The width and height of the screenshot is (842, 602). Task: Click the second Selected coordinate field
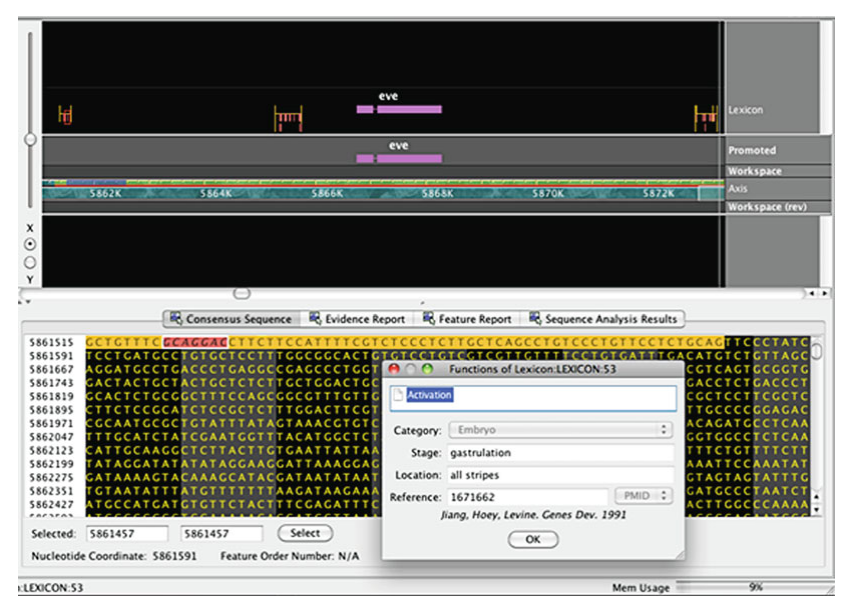point(221,534)
